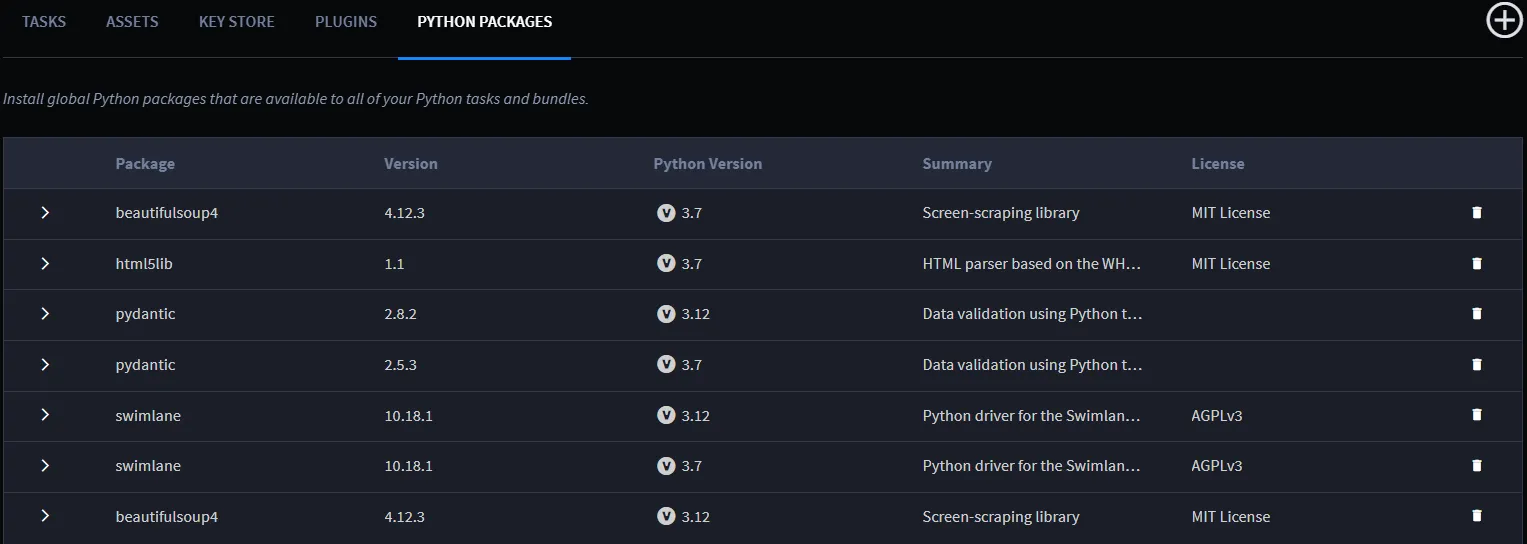Click Python version badge in pydantic 2.8.2 row

point(666,314)
